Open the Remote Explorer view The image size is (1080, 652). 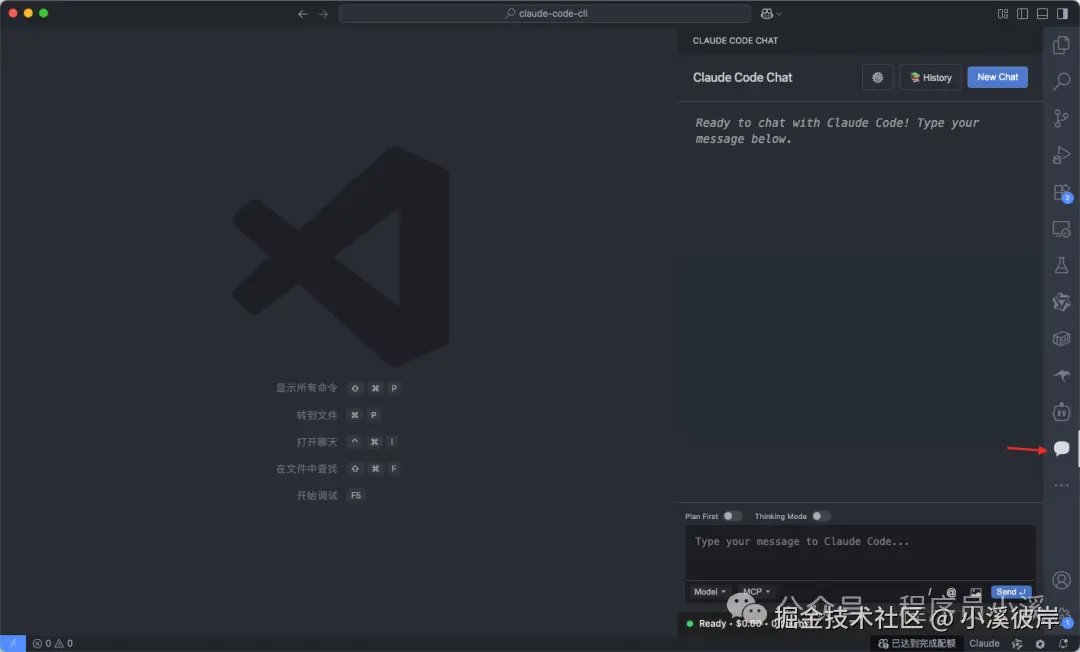(1061, 229)
